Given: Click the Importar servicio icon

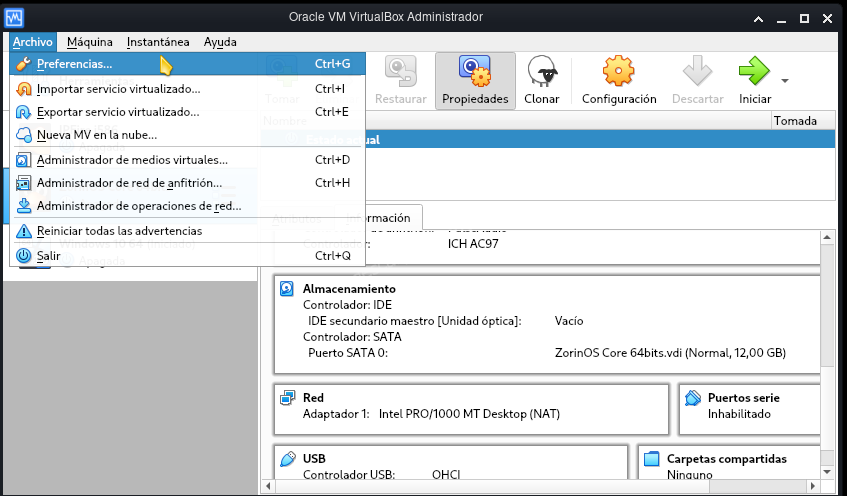Looking at the screenshot, I should [23, 89].
